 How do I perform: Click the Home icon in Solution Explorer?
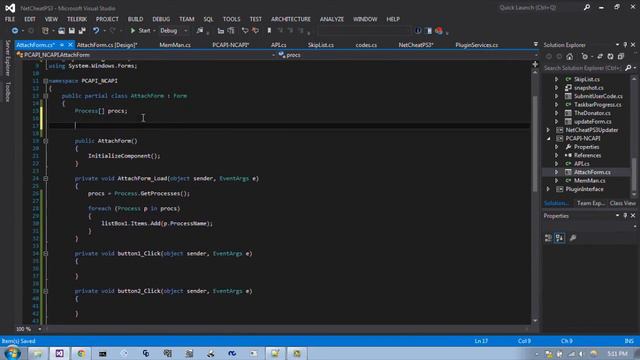pos(569,57)
